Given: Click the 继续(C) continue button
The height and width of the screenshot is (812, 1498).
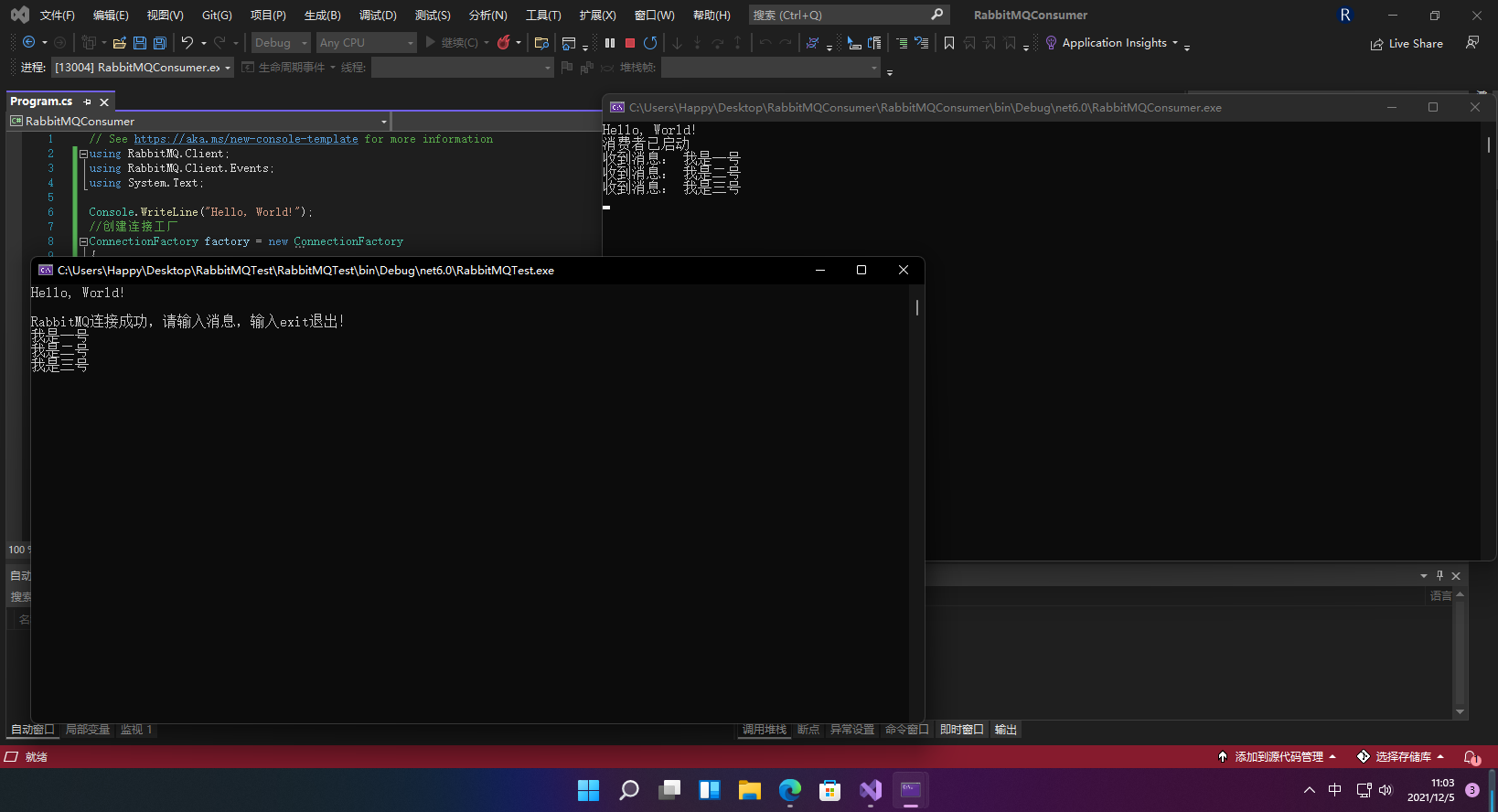Looking at the screenshot, I should tap(452, 43).
